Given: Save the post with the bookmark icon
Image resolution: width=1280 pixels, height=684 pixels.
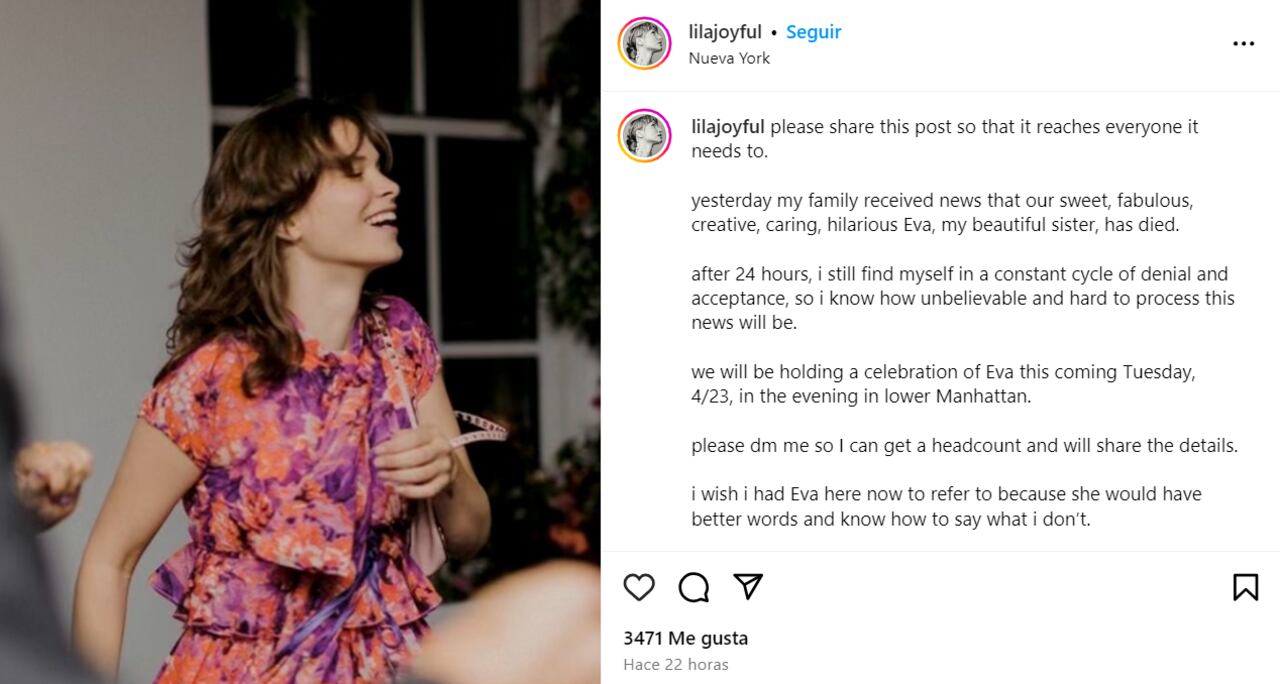Looking at the screenshot, I should click(x=1243, y=588).
